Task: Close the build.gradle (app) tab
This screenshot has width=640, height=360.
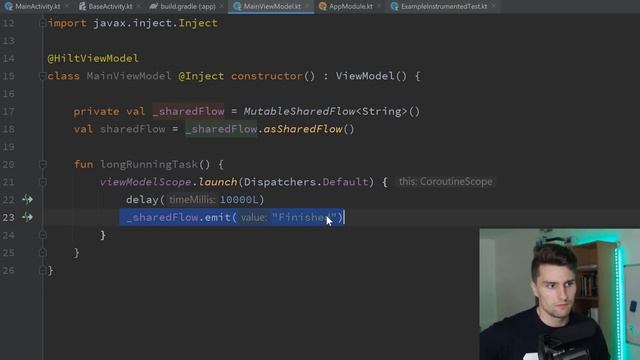Action: tap(222, 7)
